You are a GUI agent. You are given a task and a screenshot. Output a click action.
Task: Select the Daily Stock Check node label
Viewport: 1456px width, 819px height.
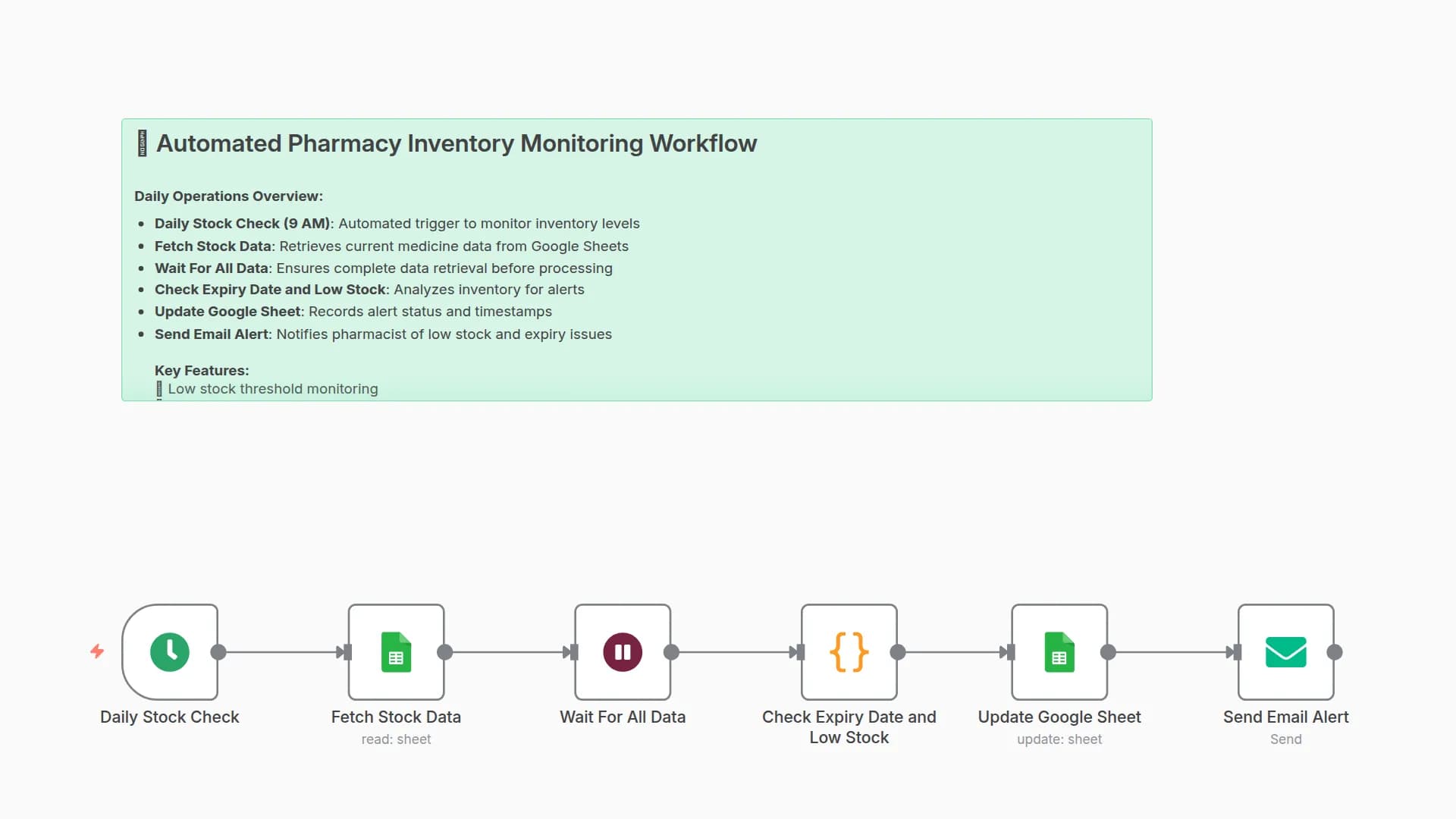point(170,717)
